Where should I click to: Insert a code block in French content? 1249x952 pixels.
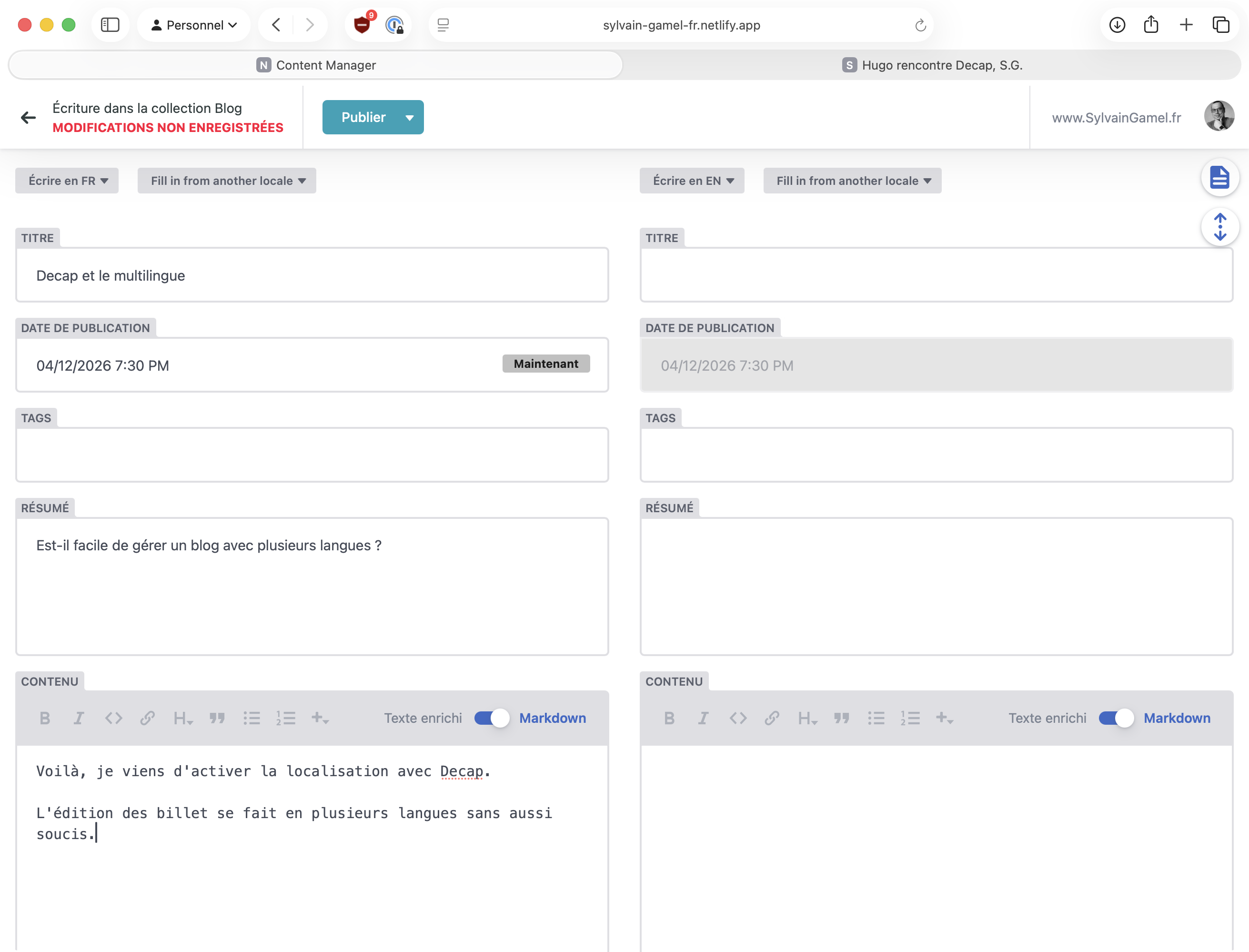click(113, 718)
